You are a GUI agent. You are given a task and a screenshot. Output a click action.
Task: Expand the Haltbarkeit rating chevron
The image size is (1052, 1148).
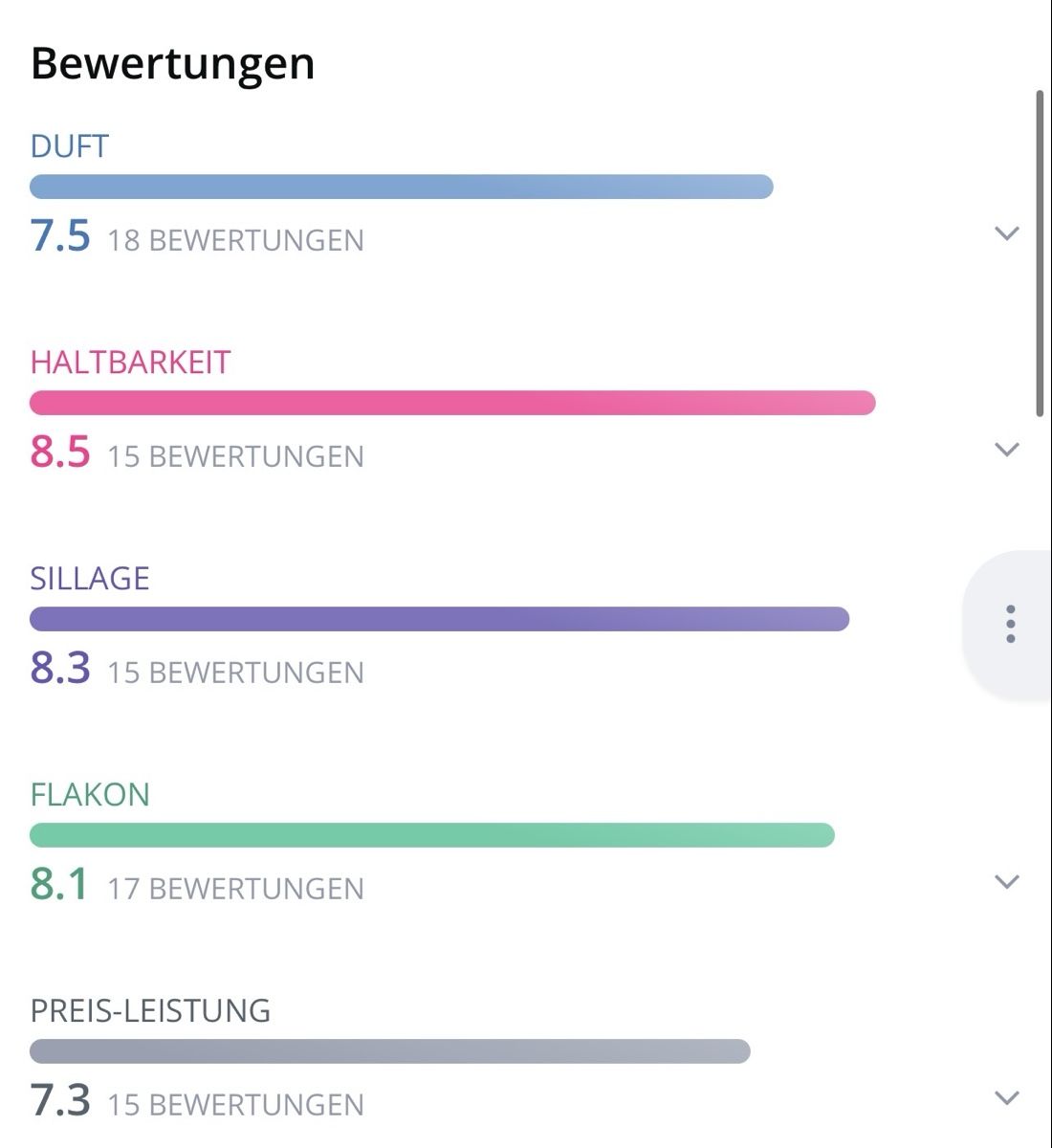tap(1007, 450)
